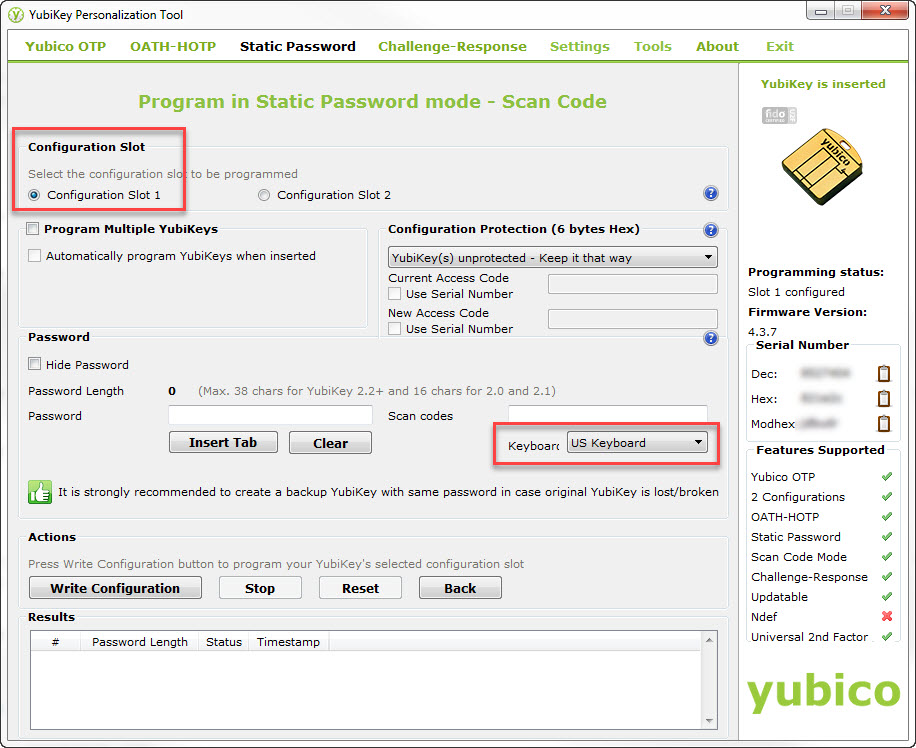Open the Configuration Protection dropdown
This screenshot has height=748, width=916.
point(552,257)
